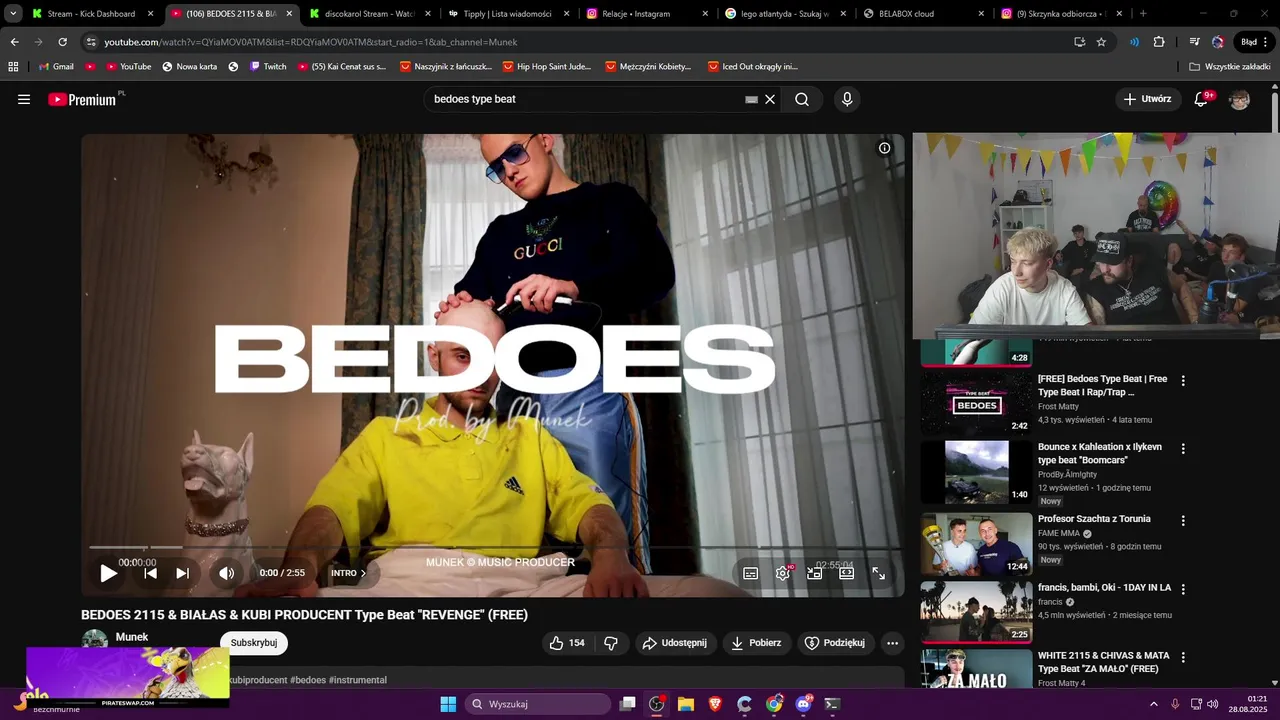Subscribe to Munek with Subskrybuj
1280x720 pixels.
[254, 643]
